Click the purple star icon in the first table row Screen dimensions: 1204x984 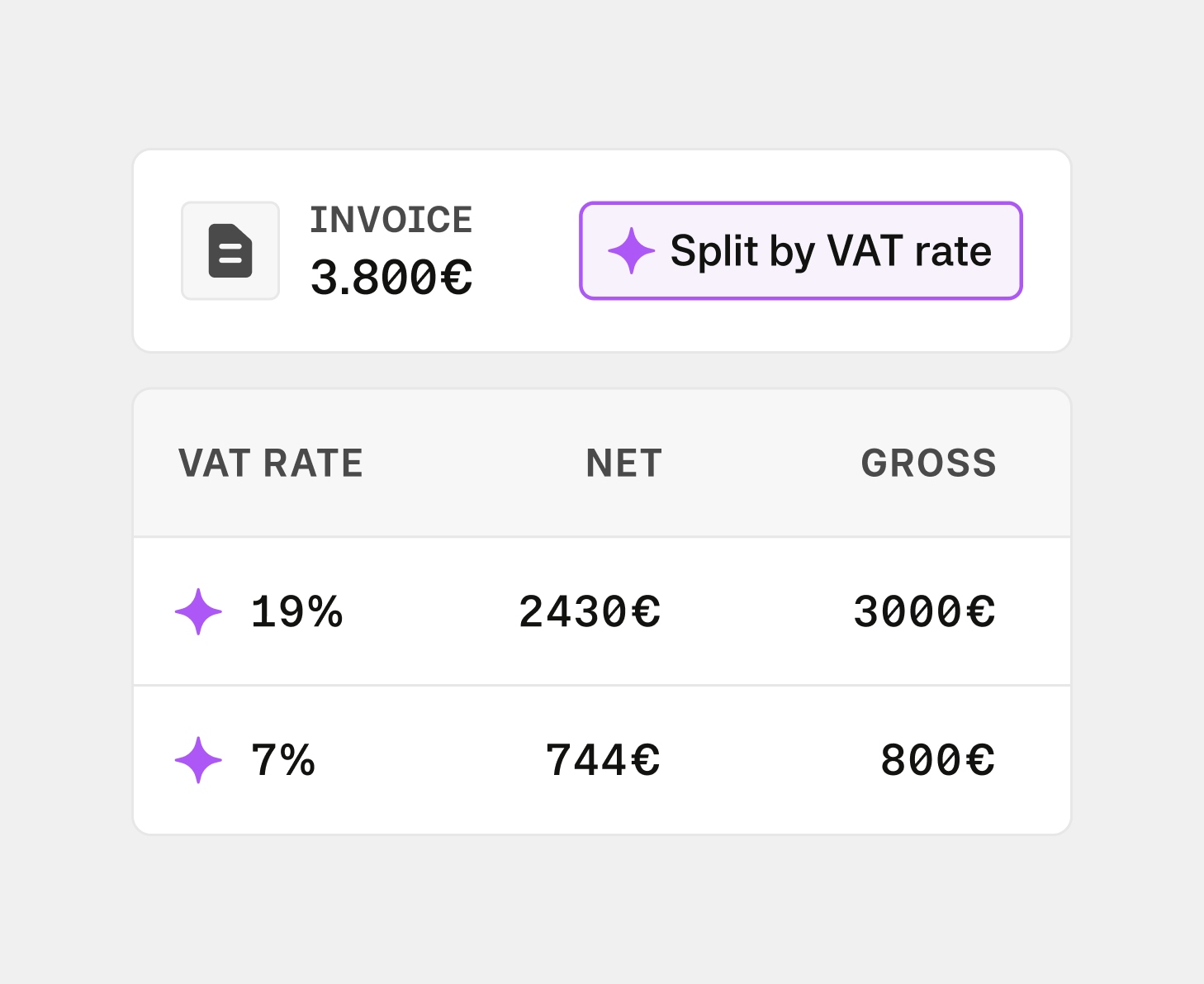198,612
